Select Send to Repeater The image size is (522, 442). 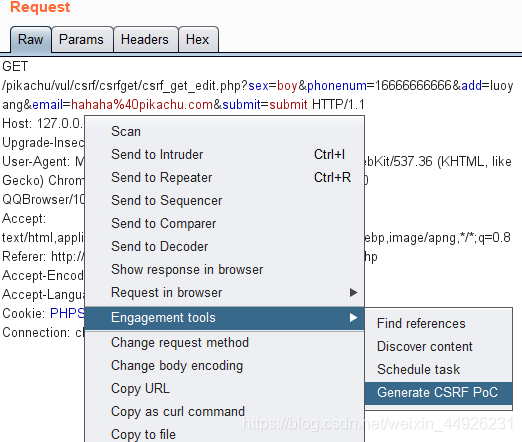click(224, 177)
